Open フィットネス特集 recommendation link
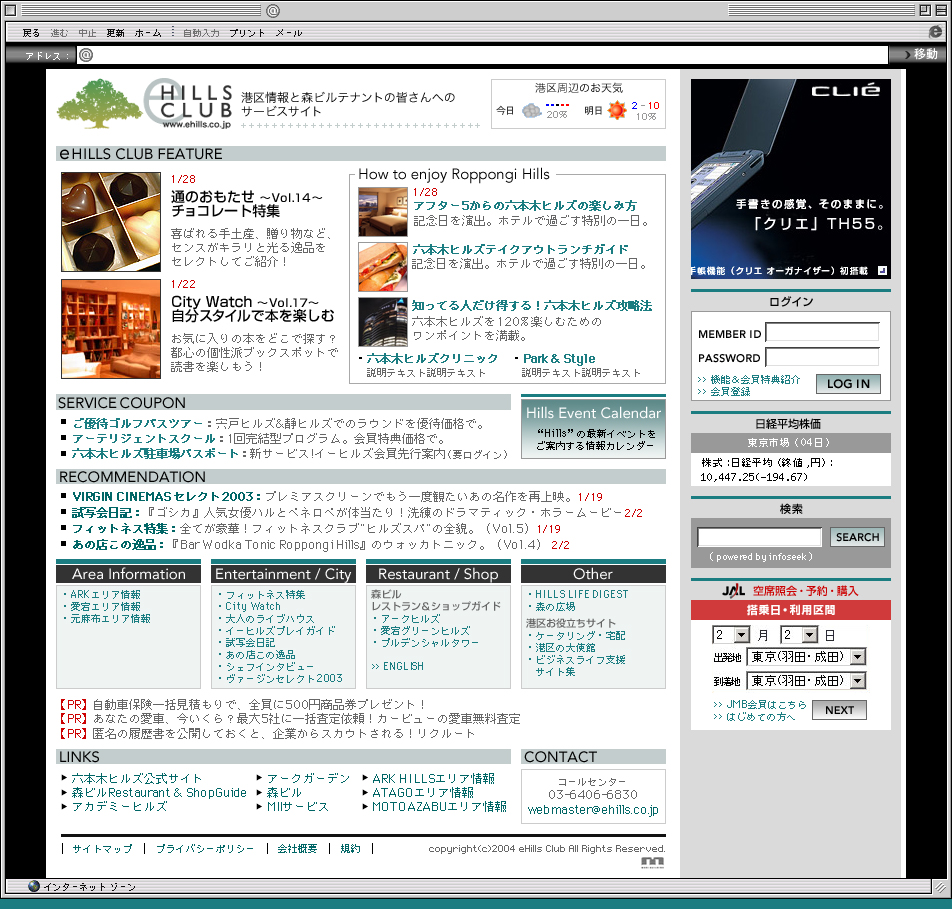The height and width of the screenshot is (909, 952). tap(120, 528)
